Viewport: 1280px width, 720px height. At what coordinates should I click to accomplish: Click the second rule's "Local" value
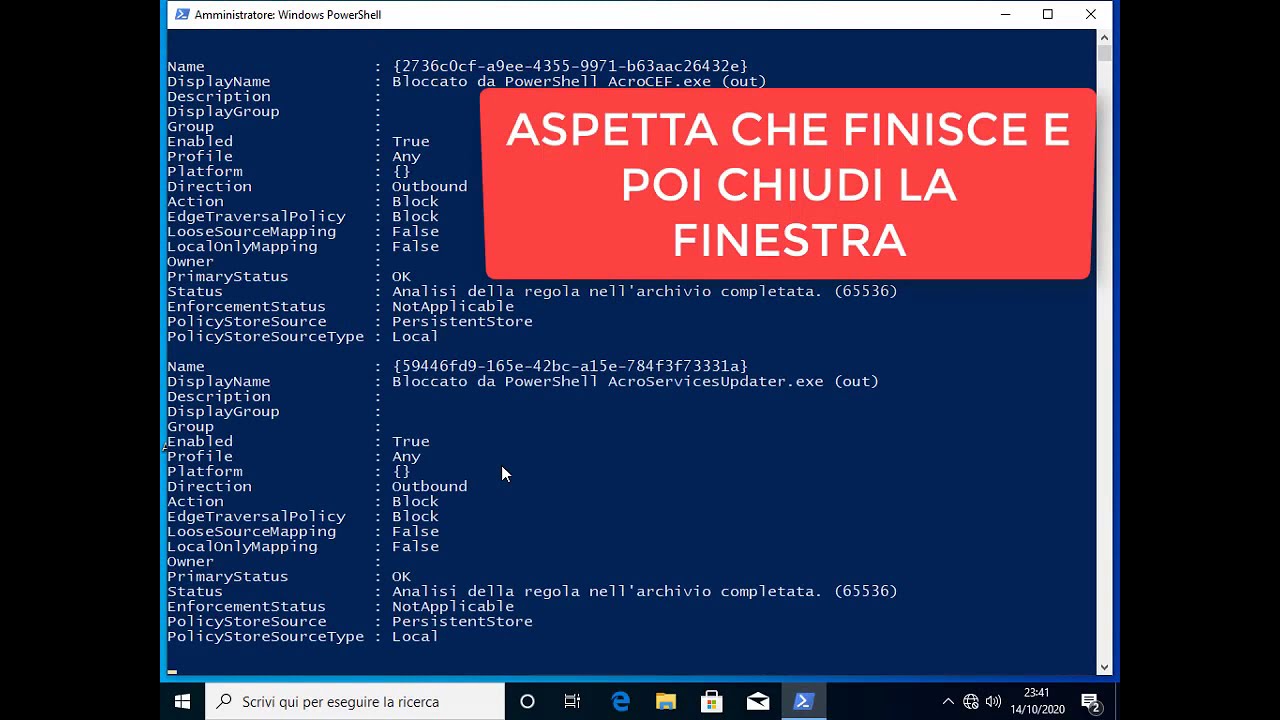click(415, 636)
